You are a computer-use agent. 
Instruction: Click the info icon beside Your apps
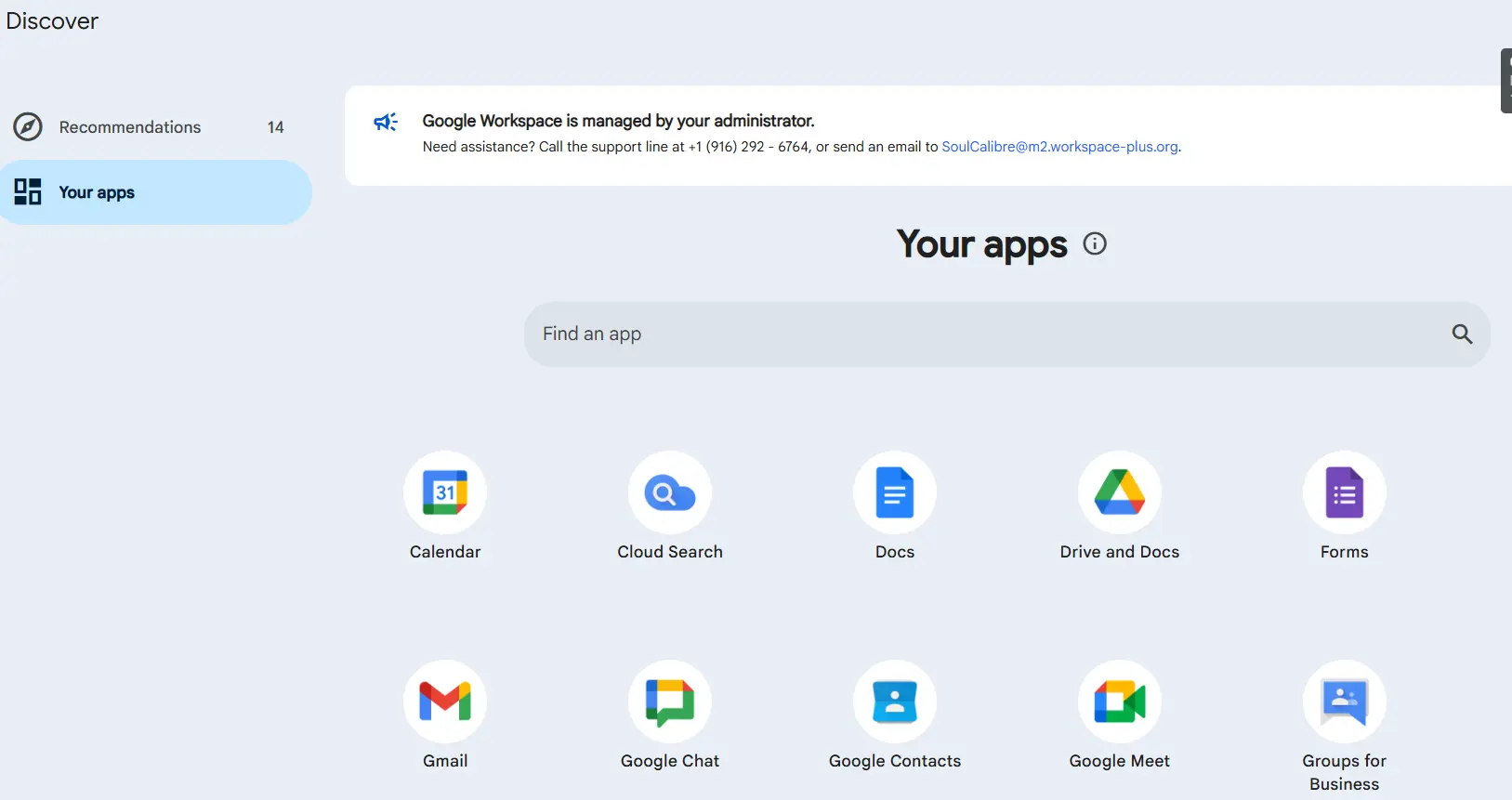coord(1095,244)
